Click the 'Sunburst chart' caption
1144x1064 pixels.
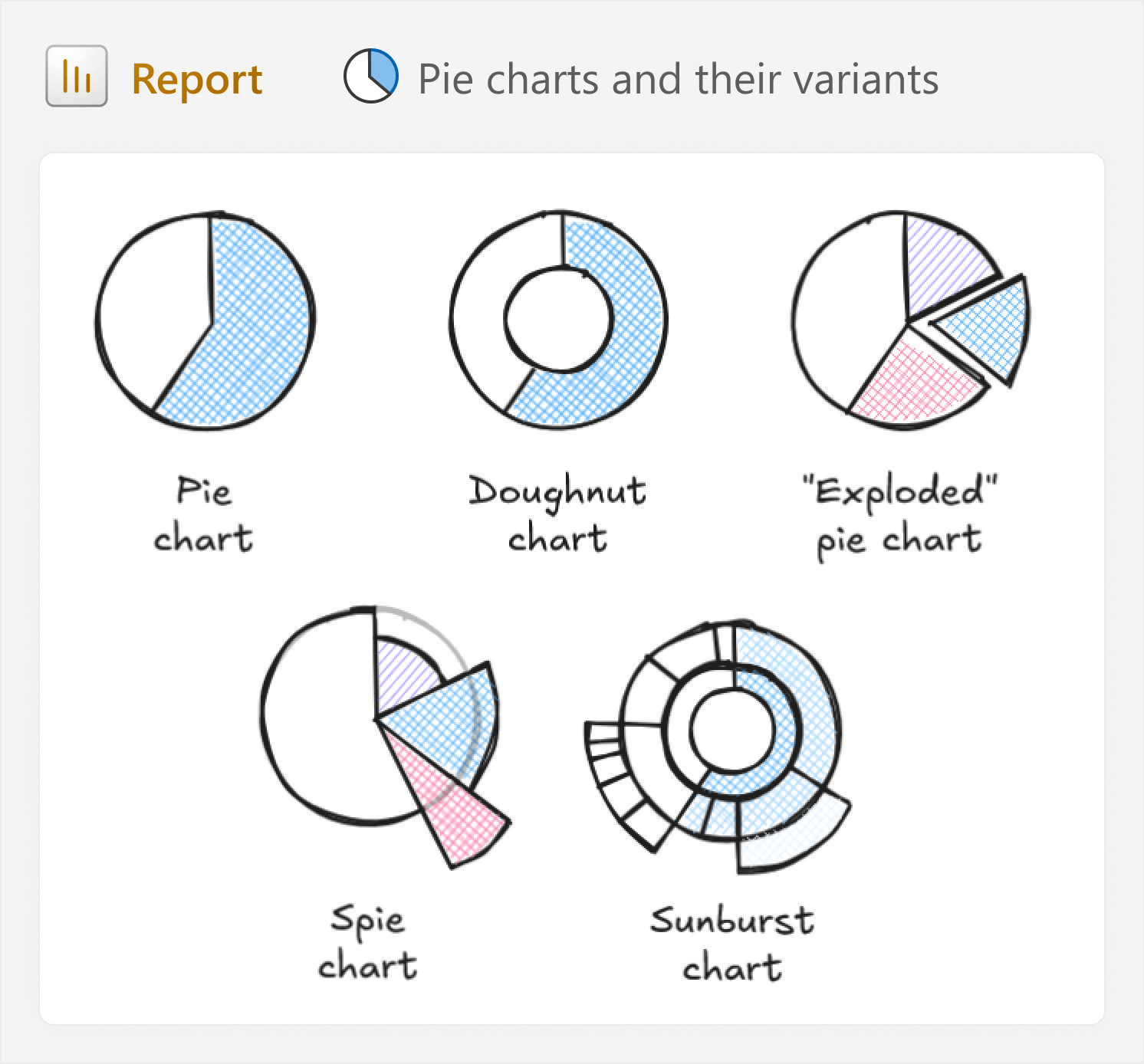pos(732,943)
